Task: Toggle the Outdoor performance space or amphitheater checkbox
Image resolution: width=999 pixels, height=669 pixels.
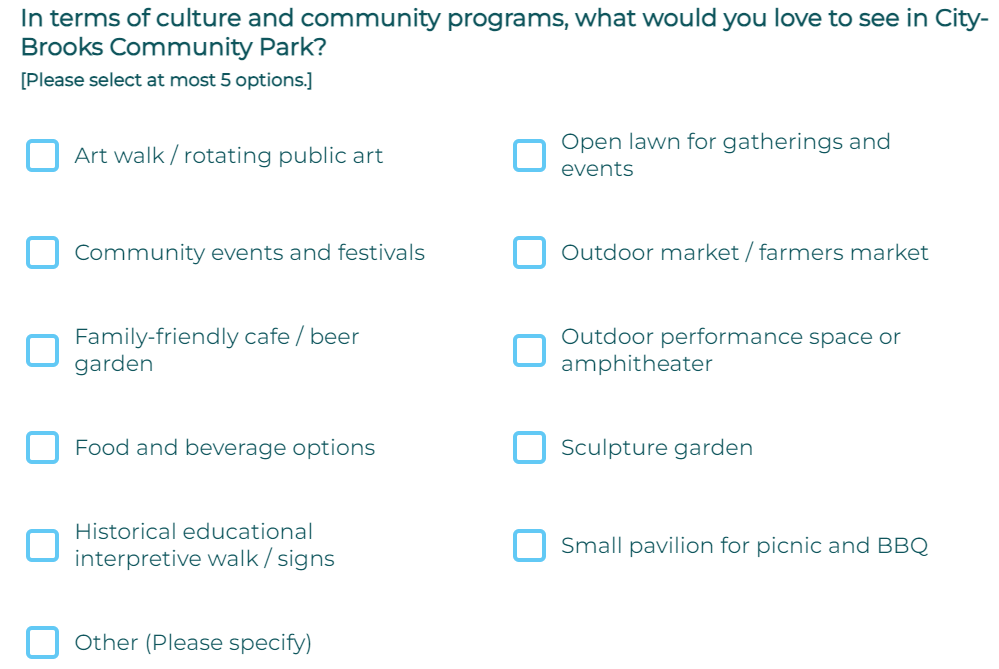Action: 529,350
